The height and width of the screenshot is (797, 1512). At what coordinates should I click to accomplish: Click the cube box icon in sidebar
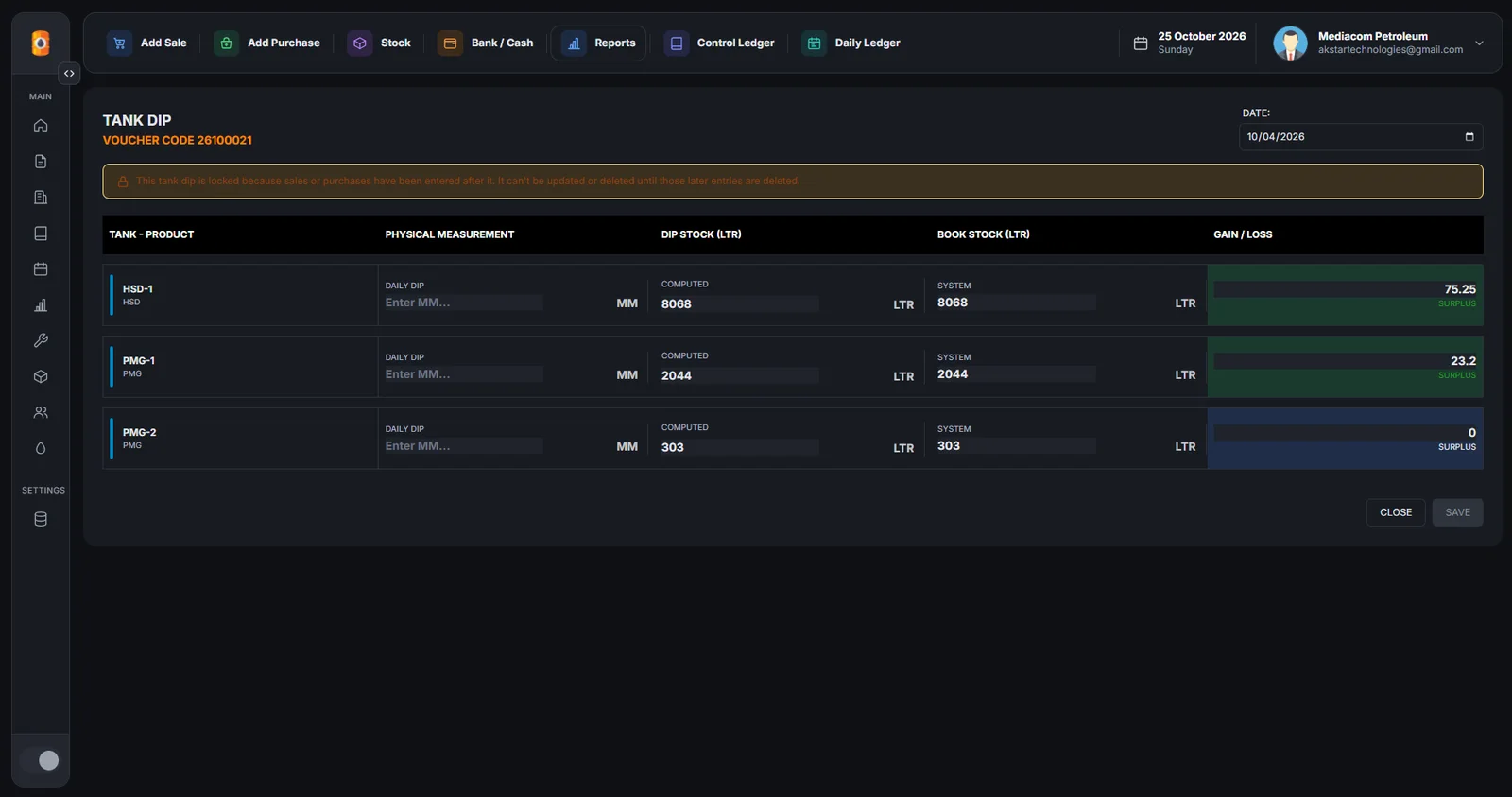[41, 376]
